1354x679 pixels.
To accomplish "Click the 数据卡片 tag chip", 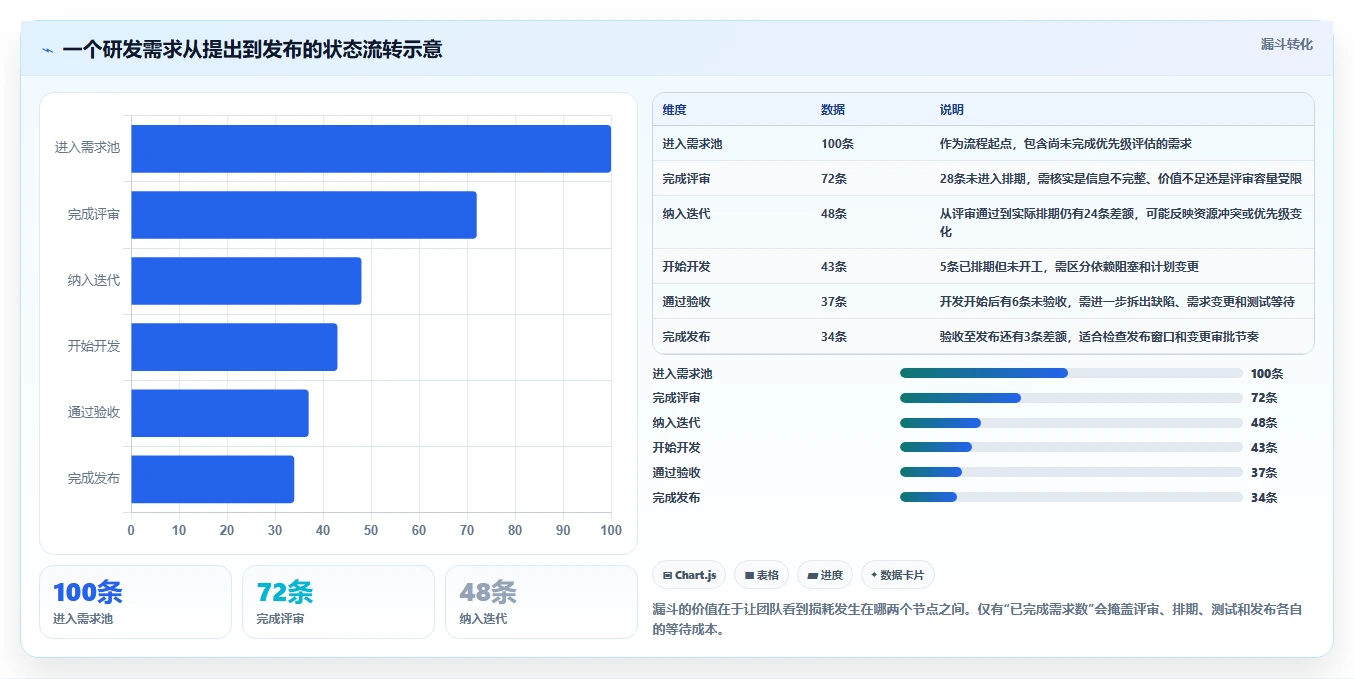I will tap(897, 575).
